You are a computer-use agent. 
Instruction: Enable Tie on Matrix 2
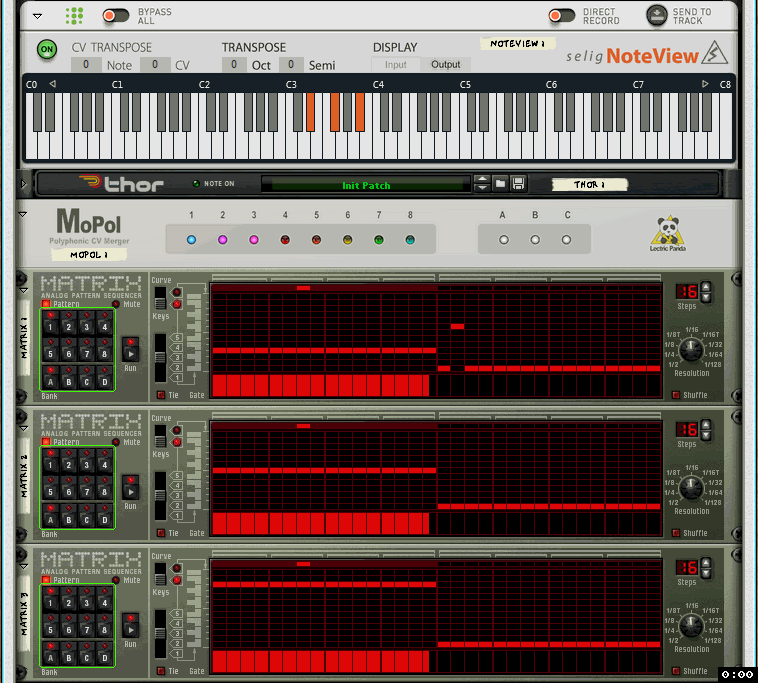pyautogui.click(x=161, y=533)
